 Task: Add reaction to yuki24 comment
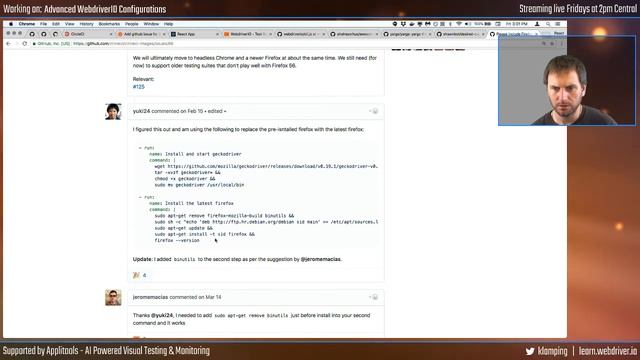[x=373, y=111]
